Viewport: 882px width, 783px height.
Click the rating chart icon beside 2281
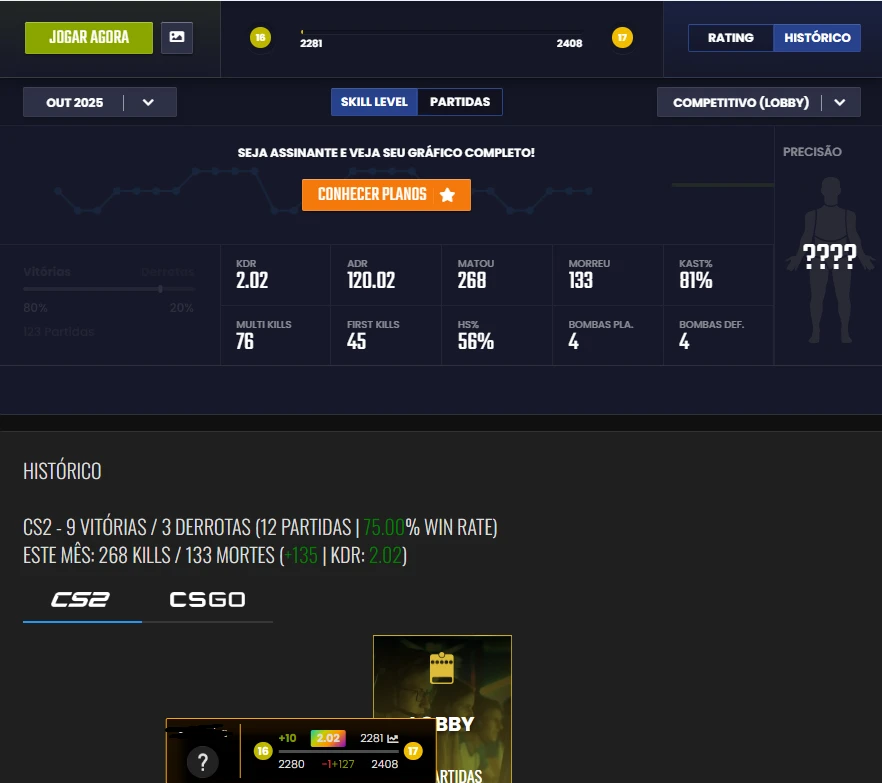[x=393, y=738]
